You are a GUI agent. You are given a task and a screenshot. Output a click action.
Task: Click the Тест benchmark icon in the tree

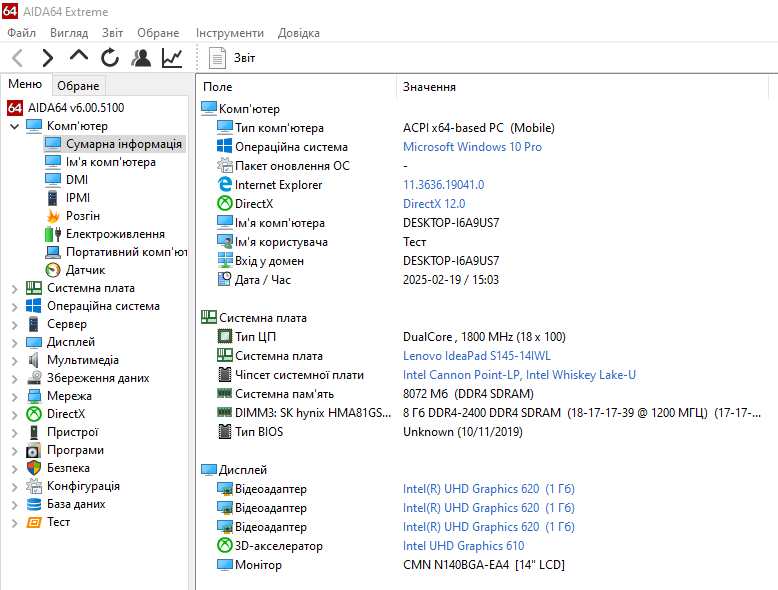pos(34,522)
